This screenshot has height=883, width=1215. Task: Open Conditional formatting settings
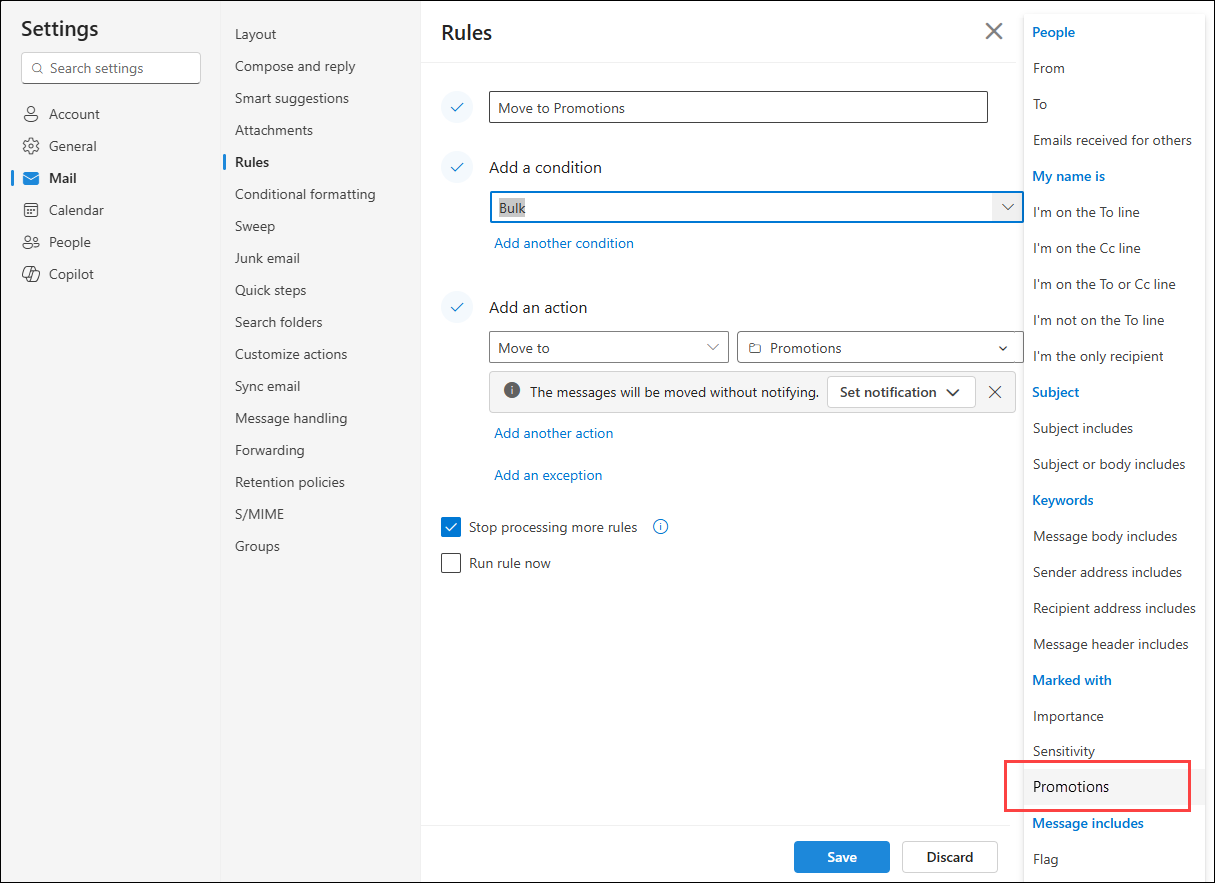pos(305,194)
